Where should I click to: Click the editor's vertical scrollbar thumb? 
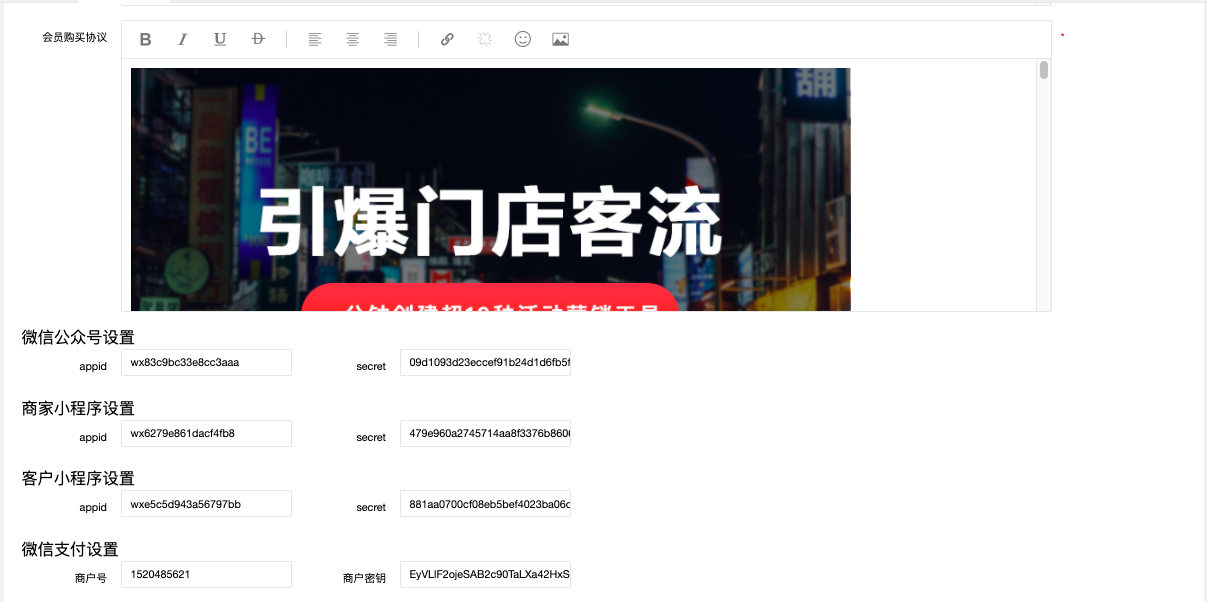[x=1044, y=70]
